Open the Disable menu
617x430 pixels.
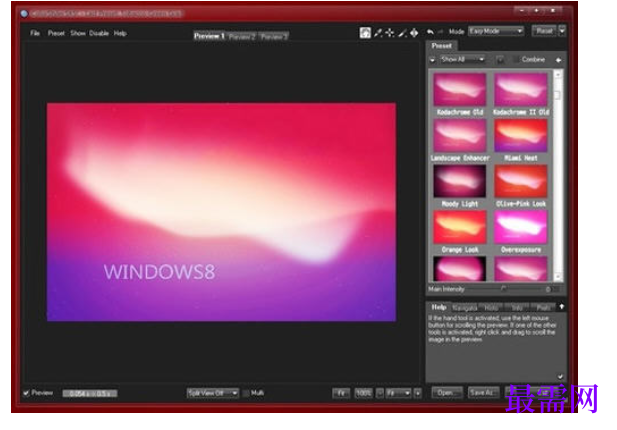point(99,33)
